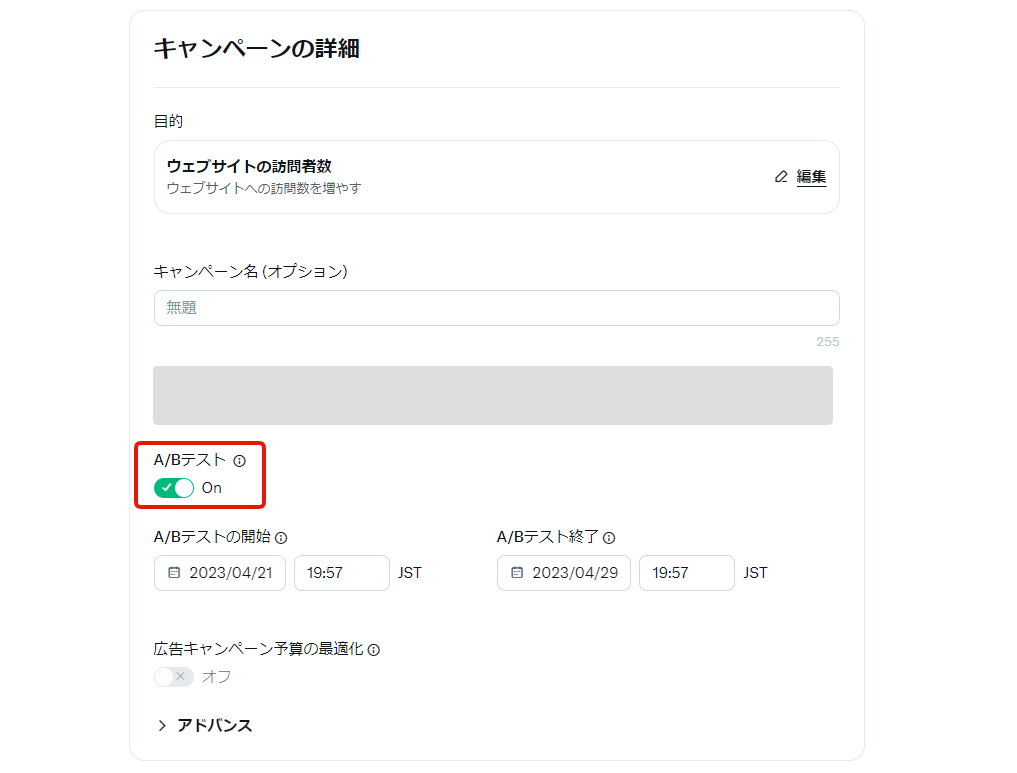
Task: Click the JST label beside the start time
Action: coord(410,573)
